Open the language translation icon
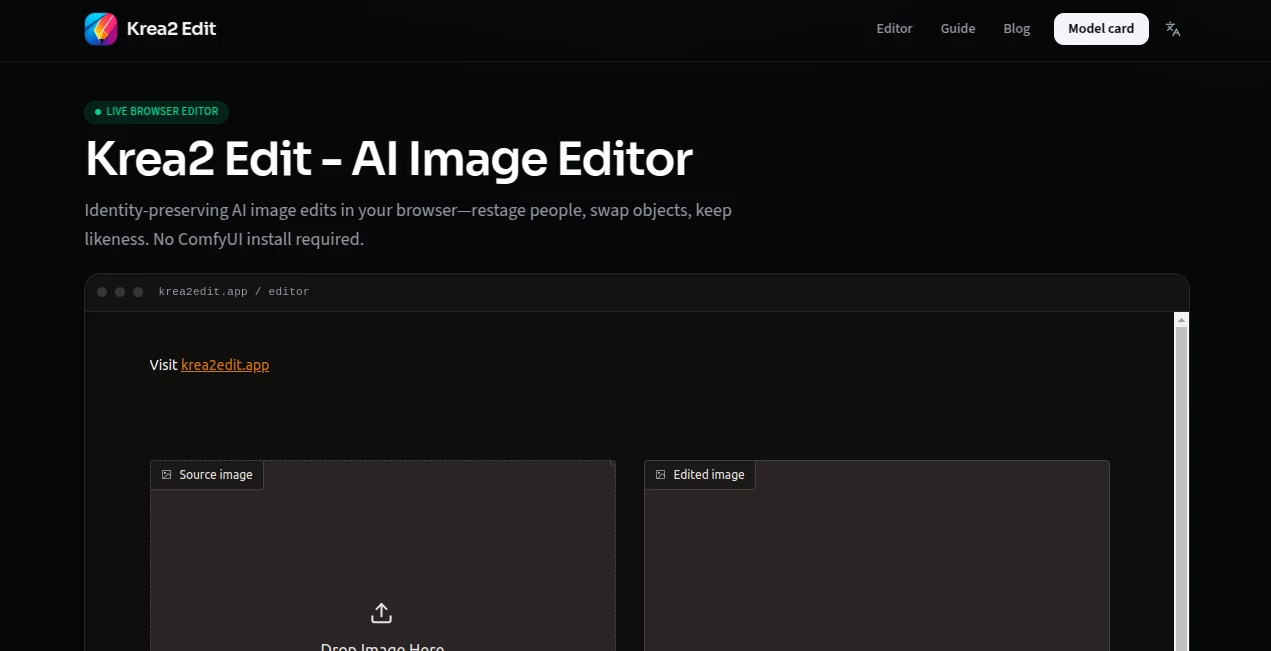1271x651 pixels. (1173, 29)
